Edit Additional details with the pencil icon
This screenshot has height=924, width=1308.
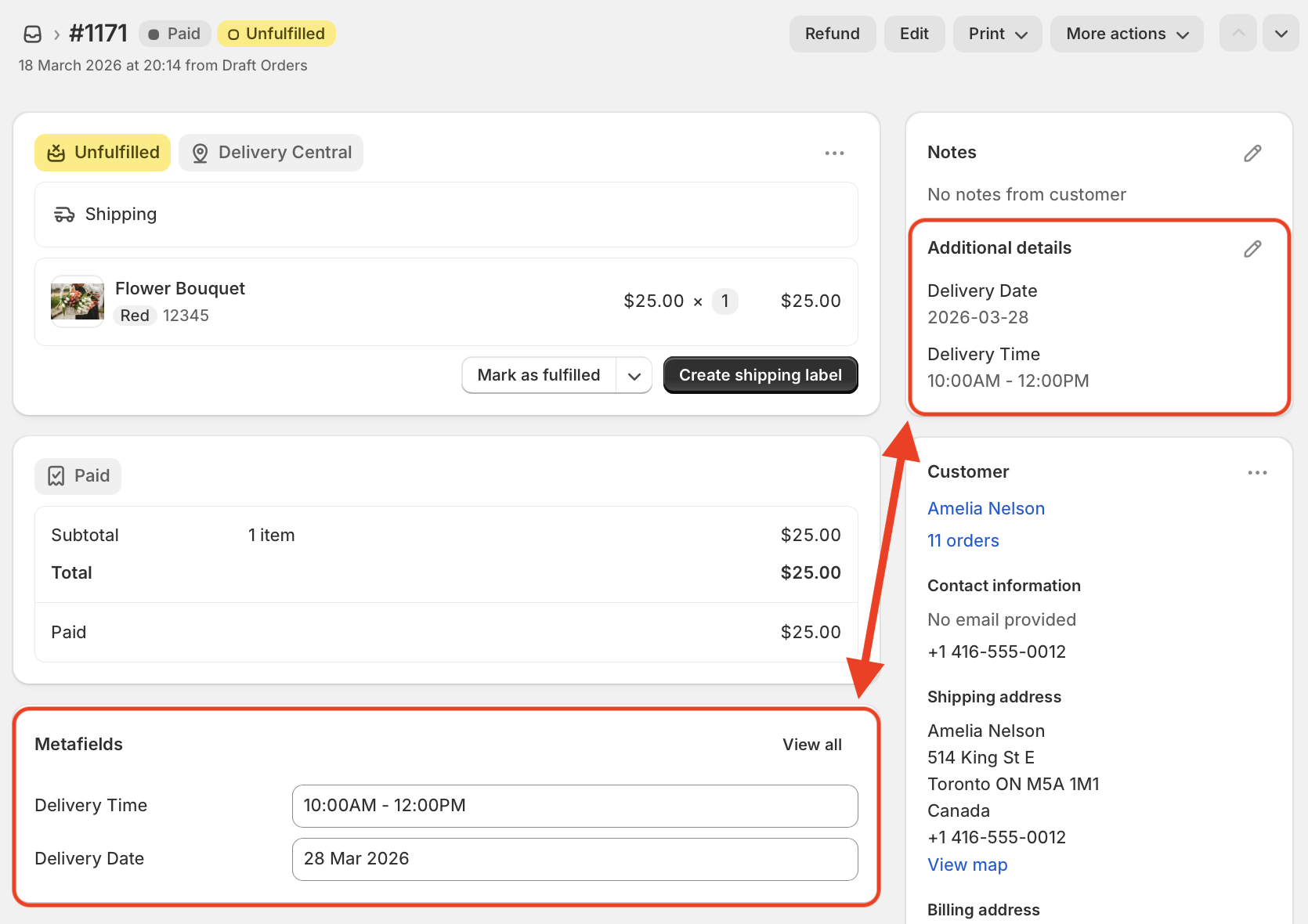(1253, 249)
